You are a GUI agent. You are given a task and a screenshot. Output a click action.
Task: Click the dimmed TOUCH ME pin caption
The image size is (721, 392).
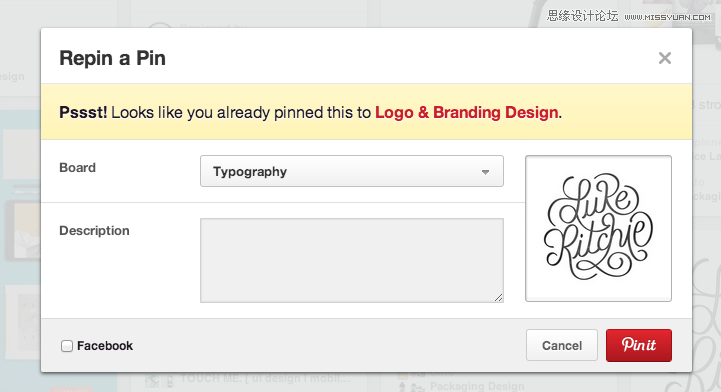[x=265, y=379]
